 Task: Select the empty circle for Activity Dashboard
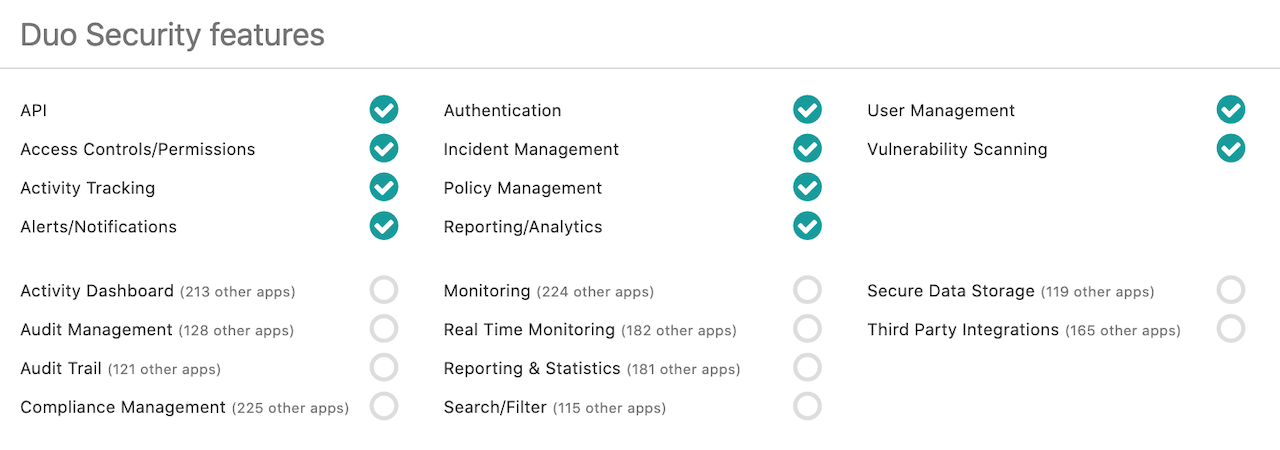pyautogui.click(x=384, y=290)
